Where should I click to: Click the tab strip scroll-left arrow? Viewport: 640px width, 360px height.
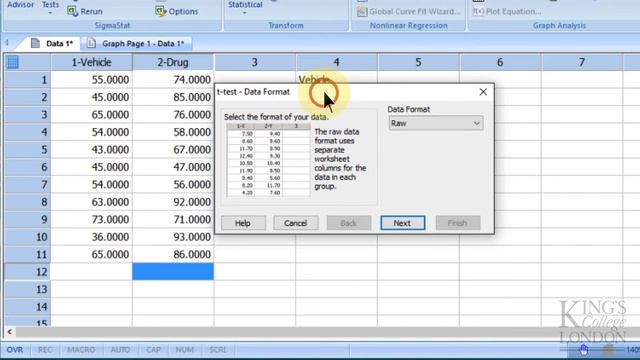coord(7,43)
